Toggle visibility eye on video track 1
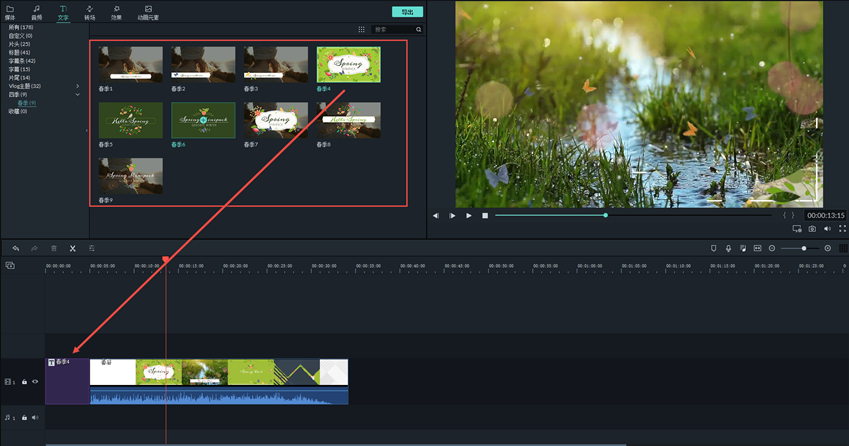 [35, 381]
